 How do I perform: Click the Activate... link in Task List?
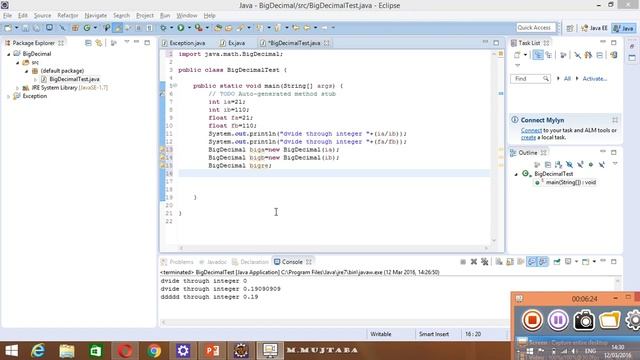tap(594, 79)
